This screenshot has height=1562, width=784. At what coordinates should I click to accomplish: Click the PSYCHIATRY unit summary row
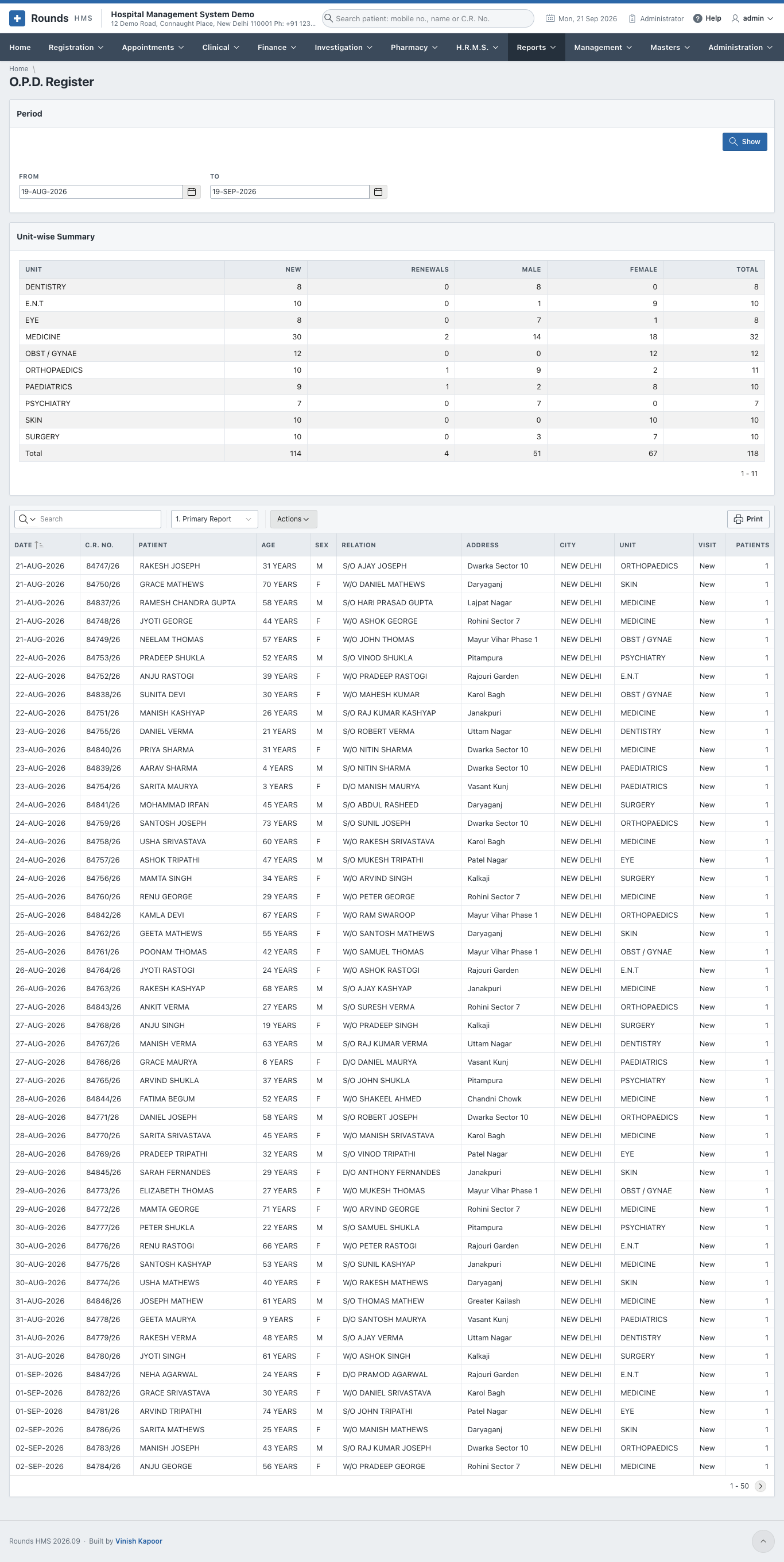pyautogui.click(x=391, y=404)
